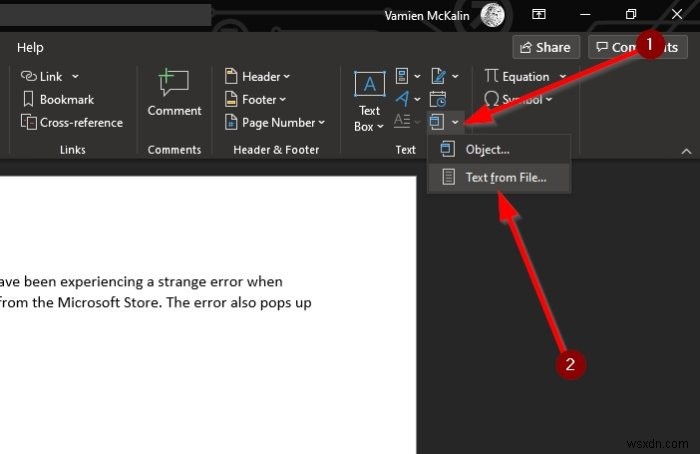
Task: Collapse the ribbon with the chevron
Action: click(x=686, y=150)
